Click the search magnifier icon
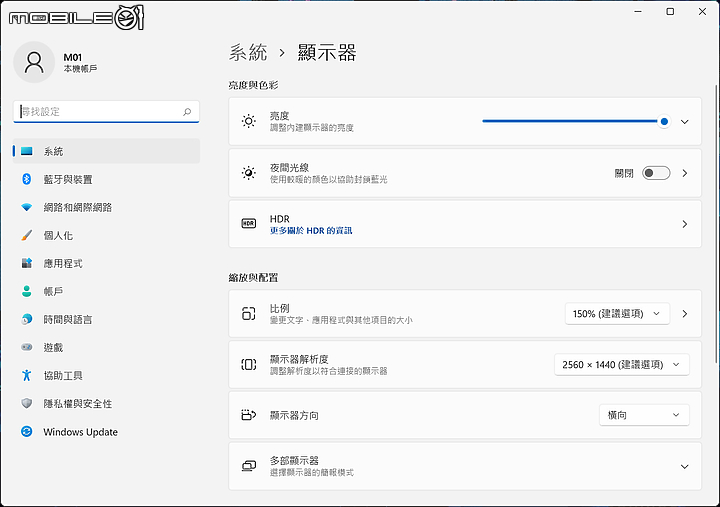720x507 pixels. 187,112
